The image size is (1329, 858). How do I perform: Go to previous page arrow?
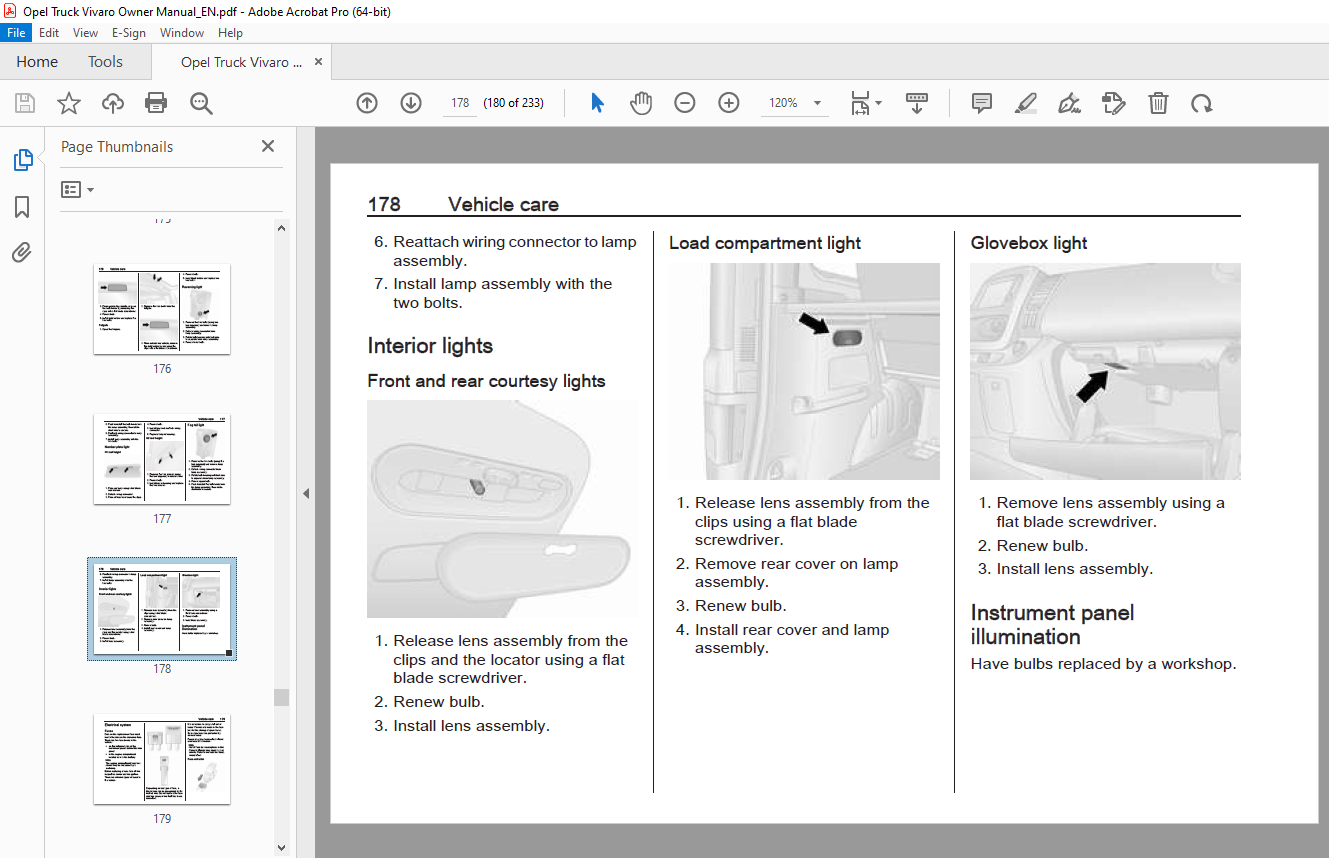(367, 103)
